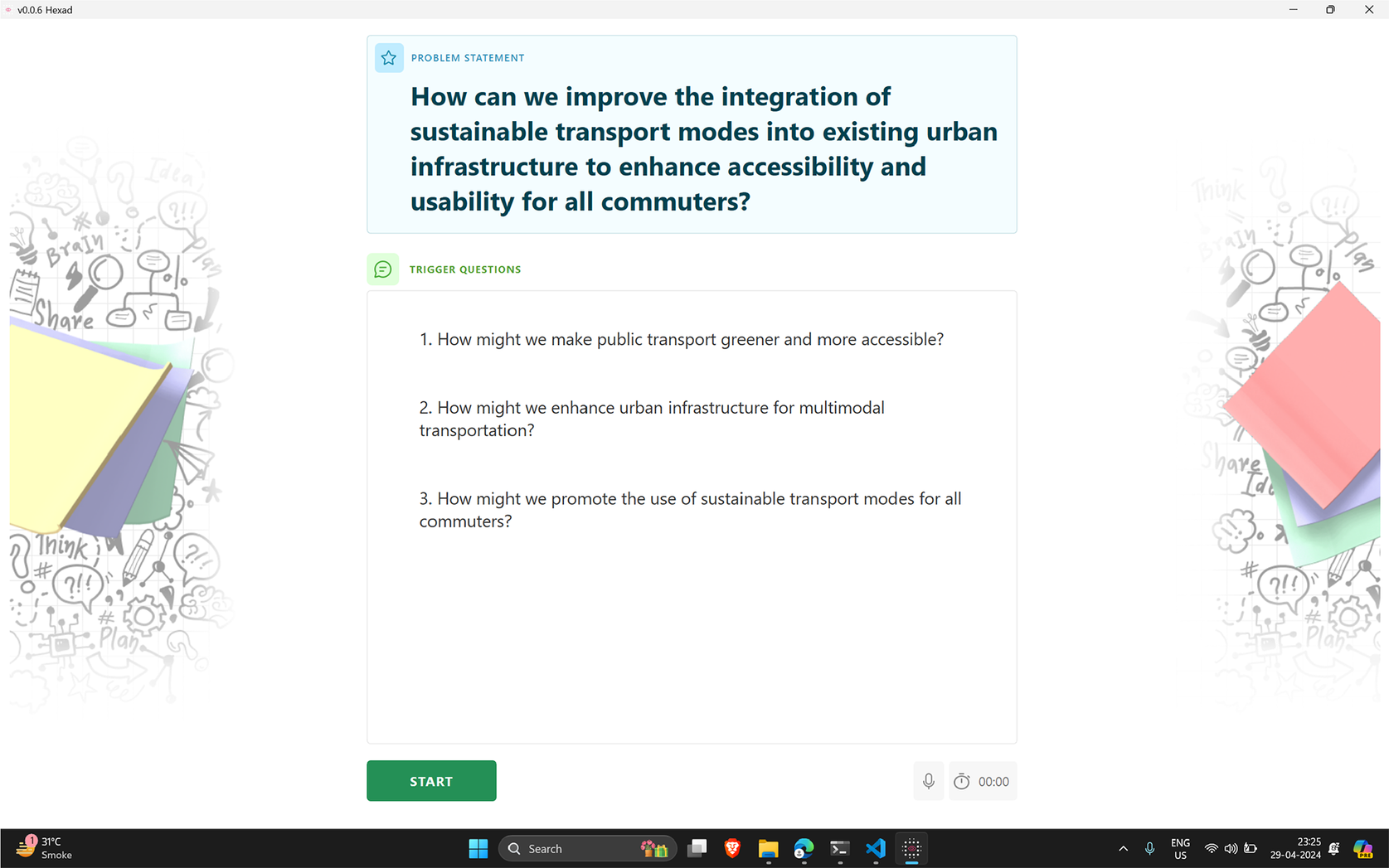Click the problem statement heading text
Viewport: 1389px width, 868px height.
click(x=703, y=149)
